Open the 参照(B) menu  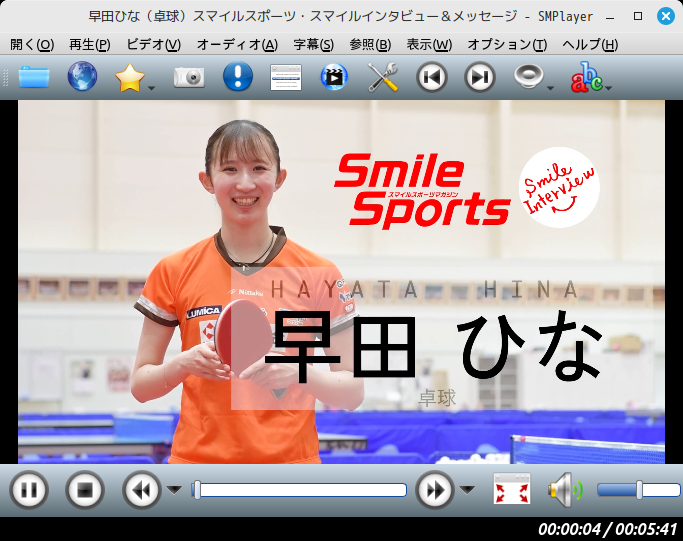click(x=370, y=44)
